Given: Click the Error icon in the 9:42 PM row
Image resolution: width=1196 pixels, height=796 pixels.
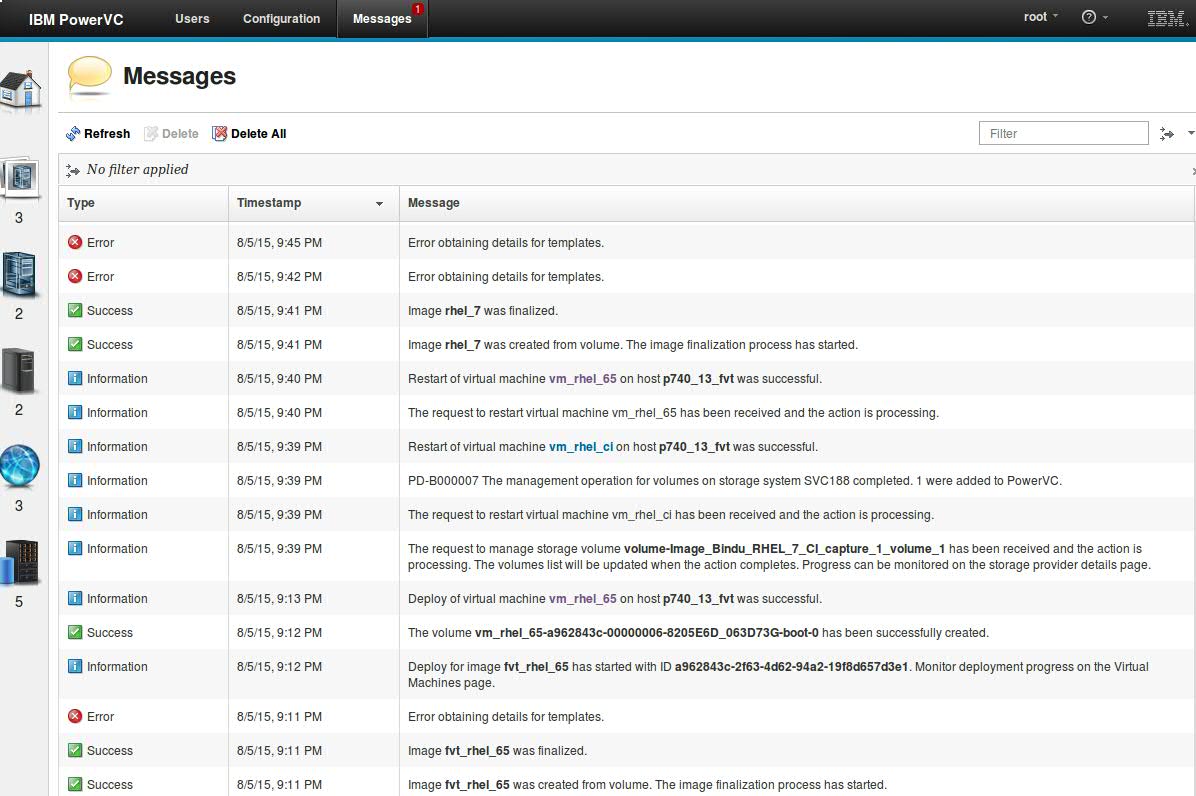Looking at the screenshot, I should [75, 276].
